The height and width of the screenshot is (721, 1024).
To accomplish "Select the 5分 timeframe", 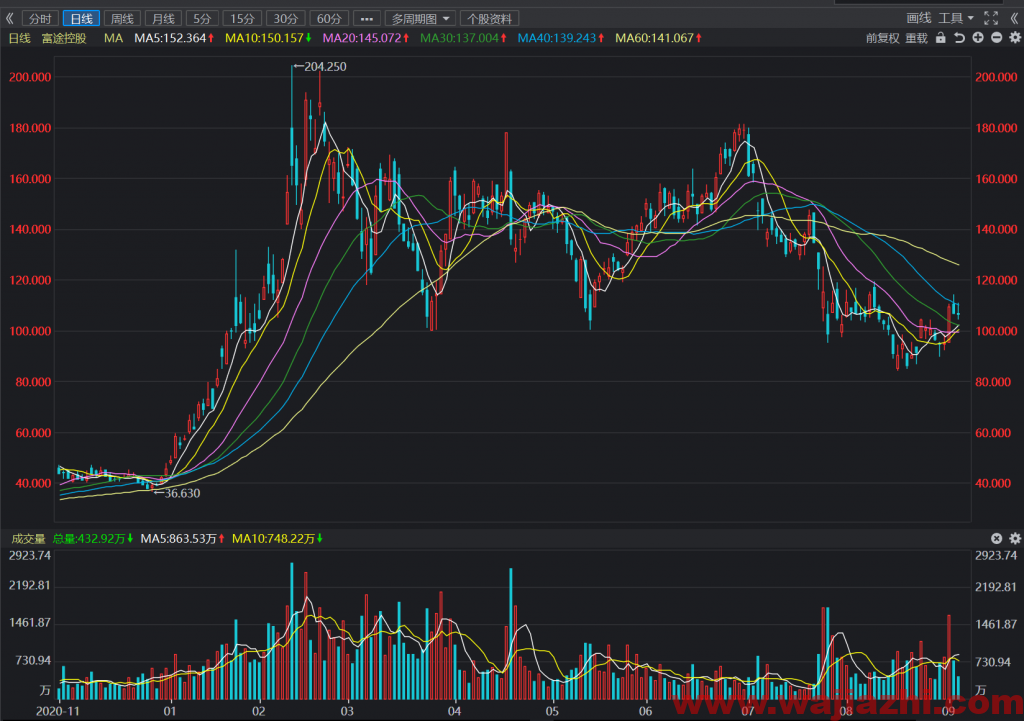I will pos(202,18).
